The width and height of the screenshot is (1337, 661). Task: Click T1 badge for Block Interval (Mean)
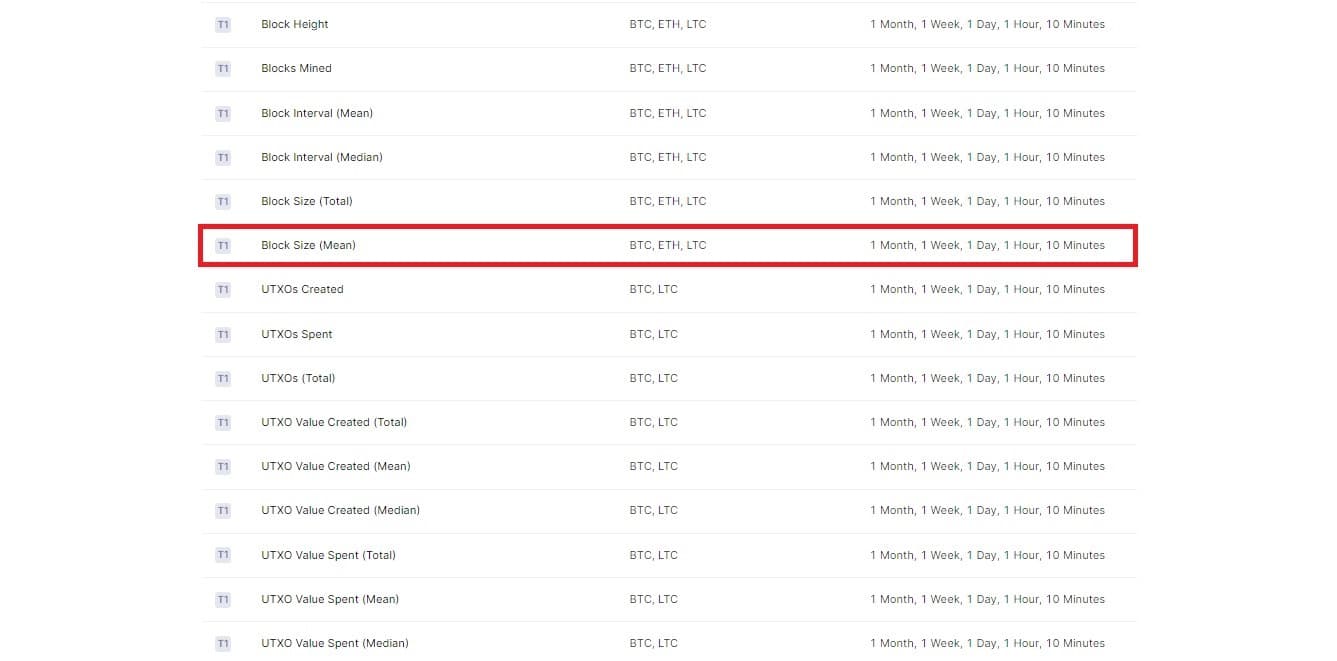click(222, 114)
